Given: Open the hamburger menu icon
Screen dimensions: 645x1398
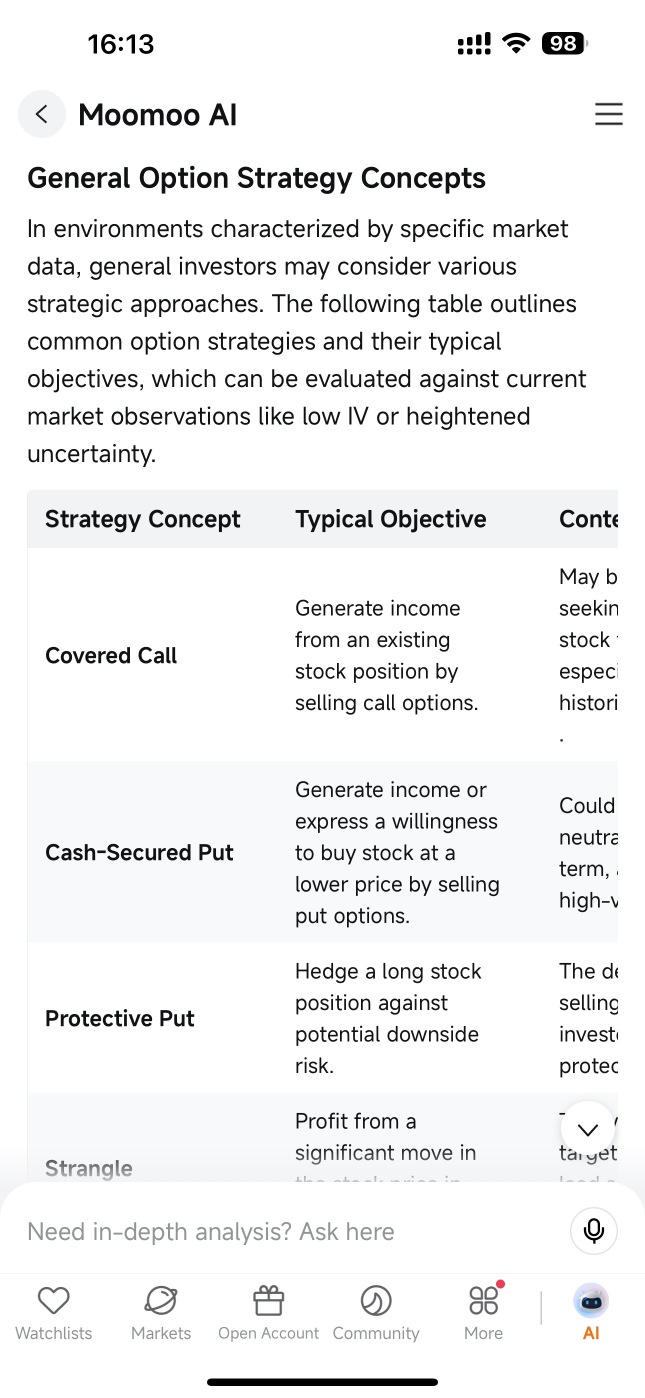Looking at the screenshot, I should point(608,114).
